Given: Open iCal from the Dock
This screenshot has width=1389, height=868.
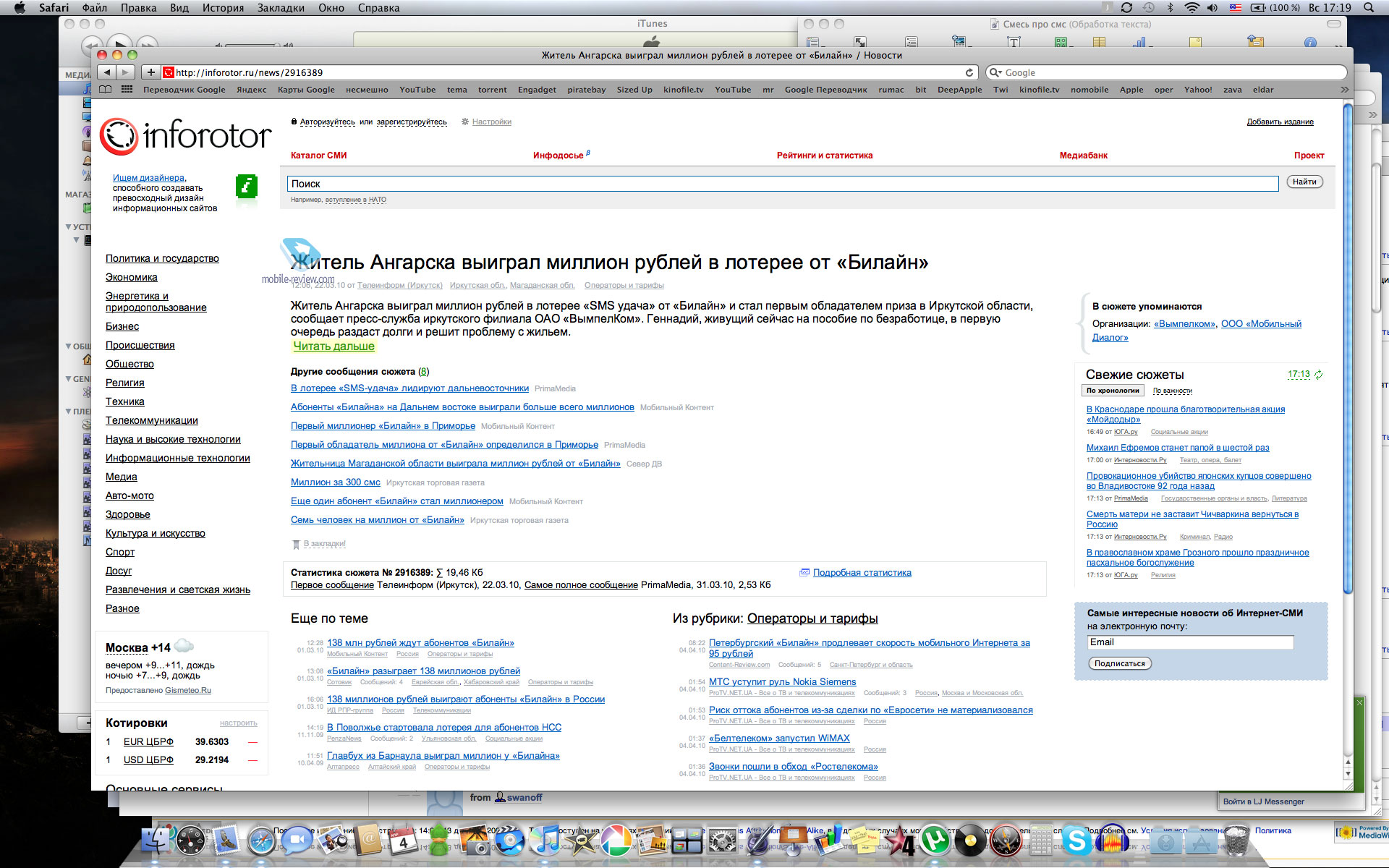Looking at the screenshot, I should pyautogui.click(x=404, y=841).
